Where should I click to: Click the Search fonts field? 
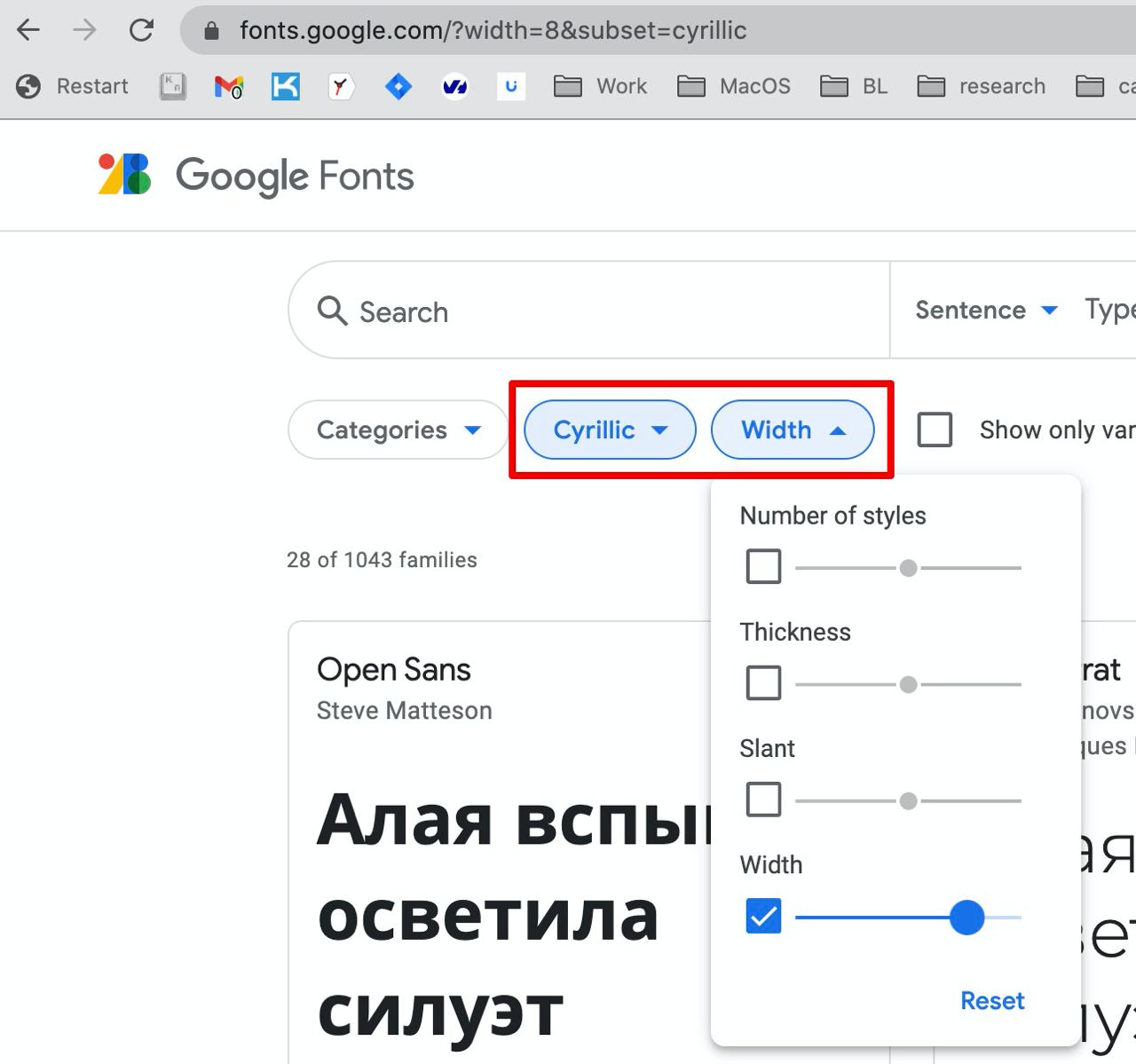point(589,310)
